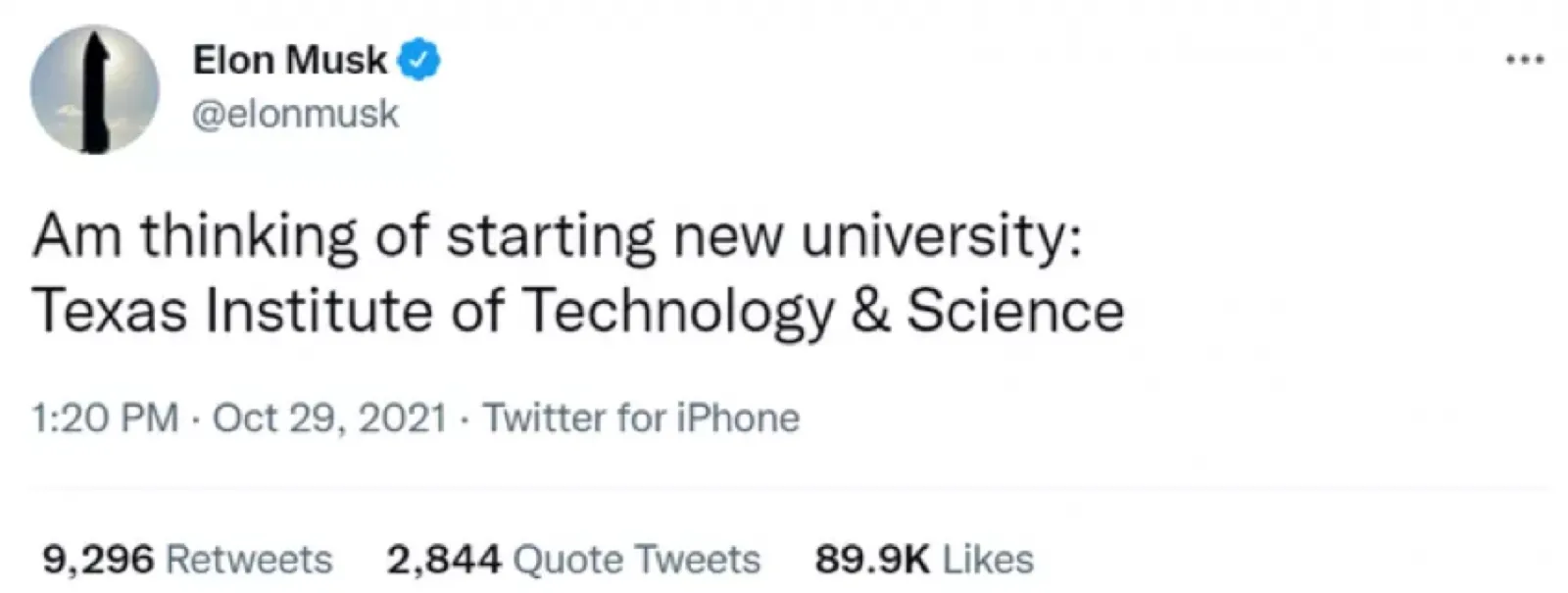The image size is (1568, 593).
Task: Click the word 'Science' in the tweet
Action: pos(1014,312)
